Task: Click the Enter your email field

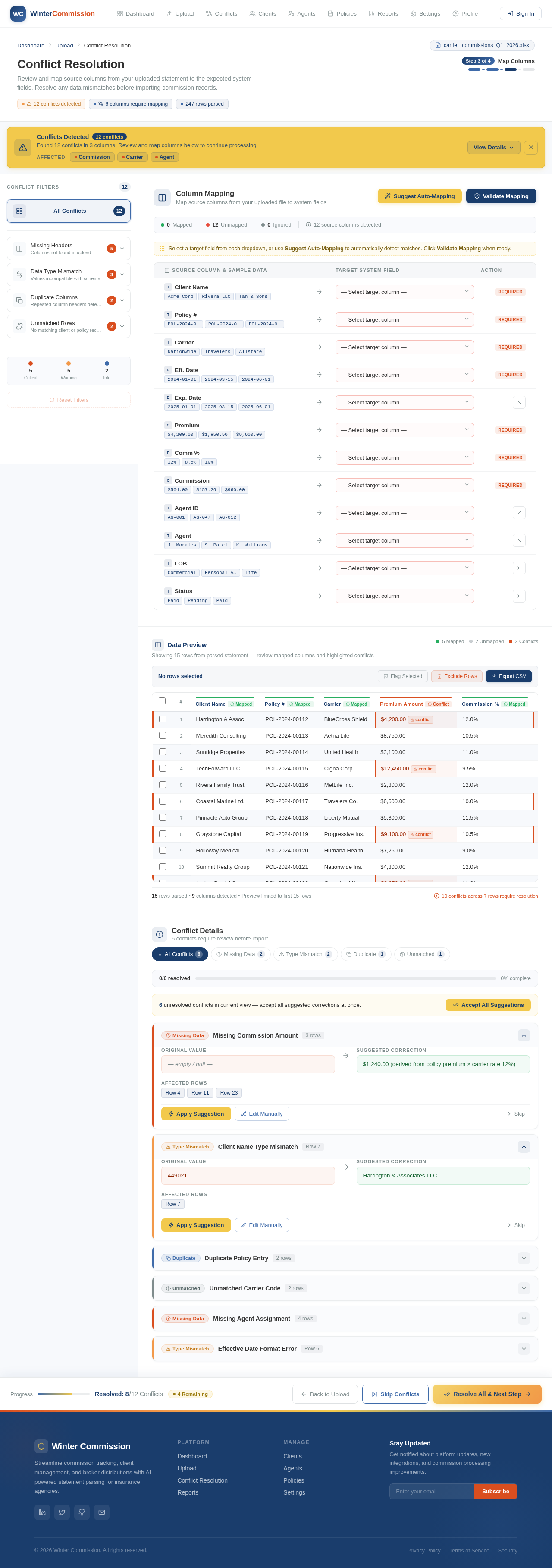Action: [x=432, y=1491]
